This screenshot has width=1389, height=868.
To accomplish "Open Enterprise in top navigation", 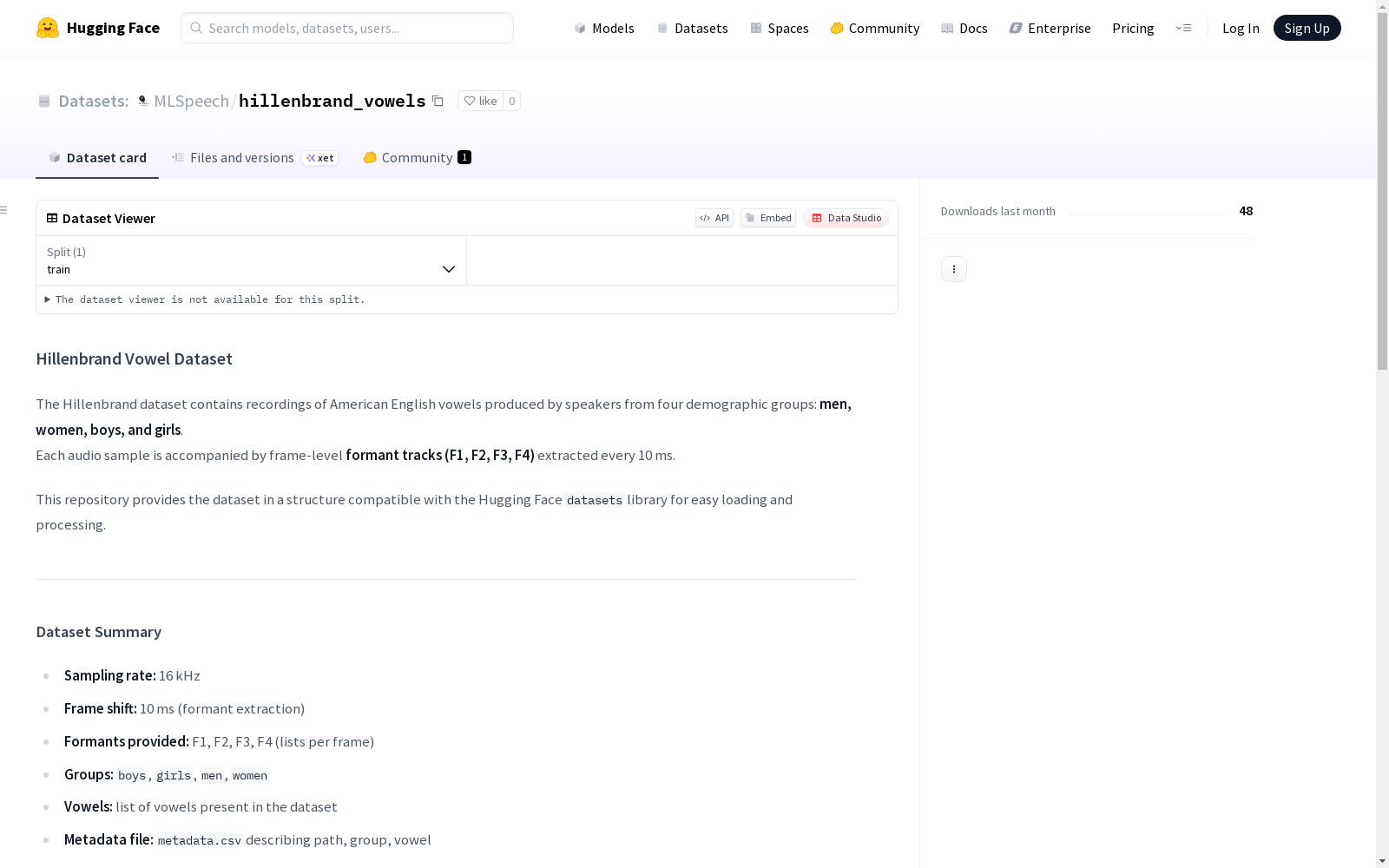I will coord(1050,28).
